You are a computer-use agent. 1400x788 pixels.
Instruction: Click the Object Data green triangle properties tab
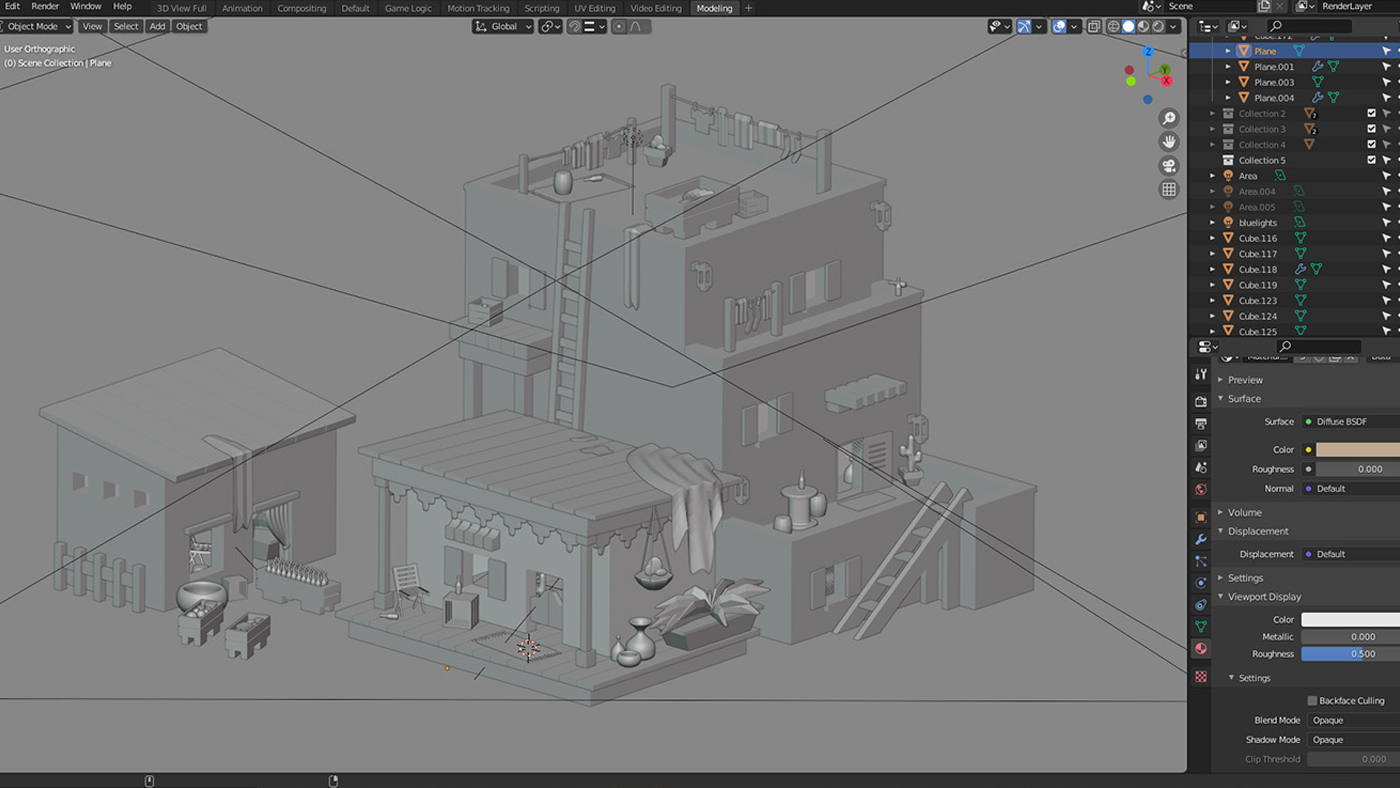coord(1200,627)
